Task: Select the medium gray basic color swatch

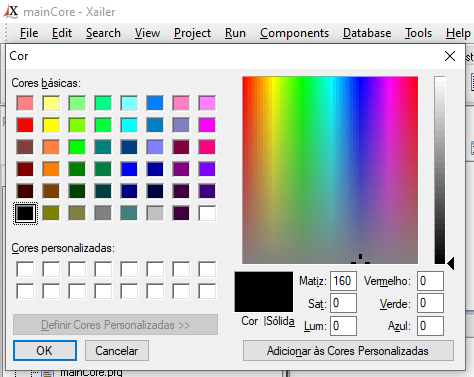Action: 103,213
